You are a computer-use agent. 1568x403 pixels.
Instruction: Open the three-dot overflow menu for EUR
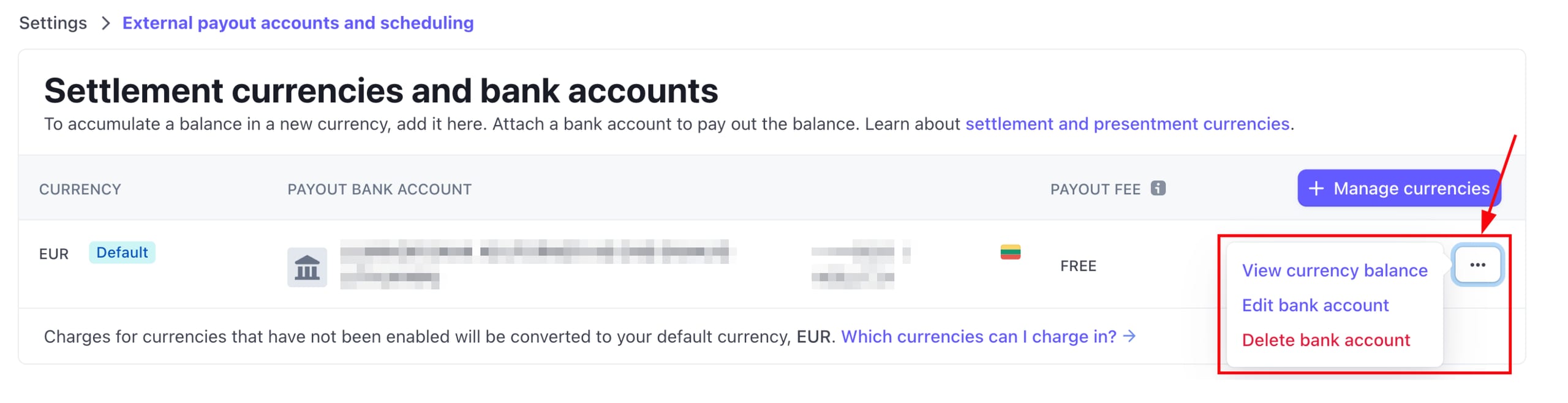tap(1478, 264)
